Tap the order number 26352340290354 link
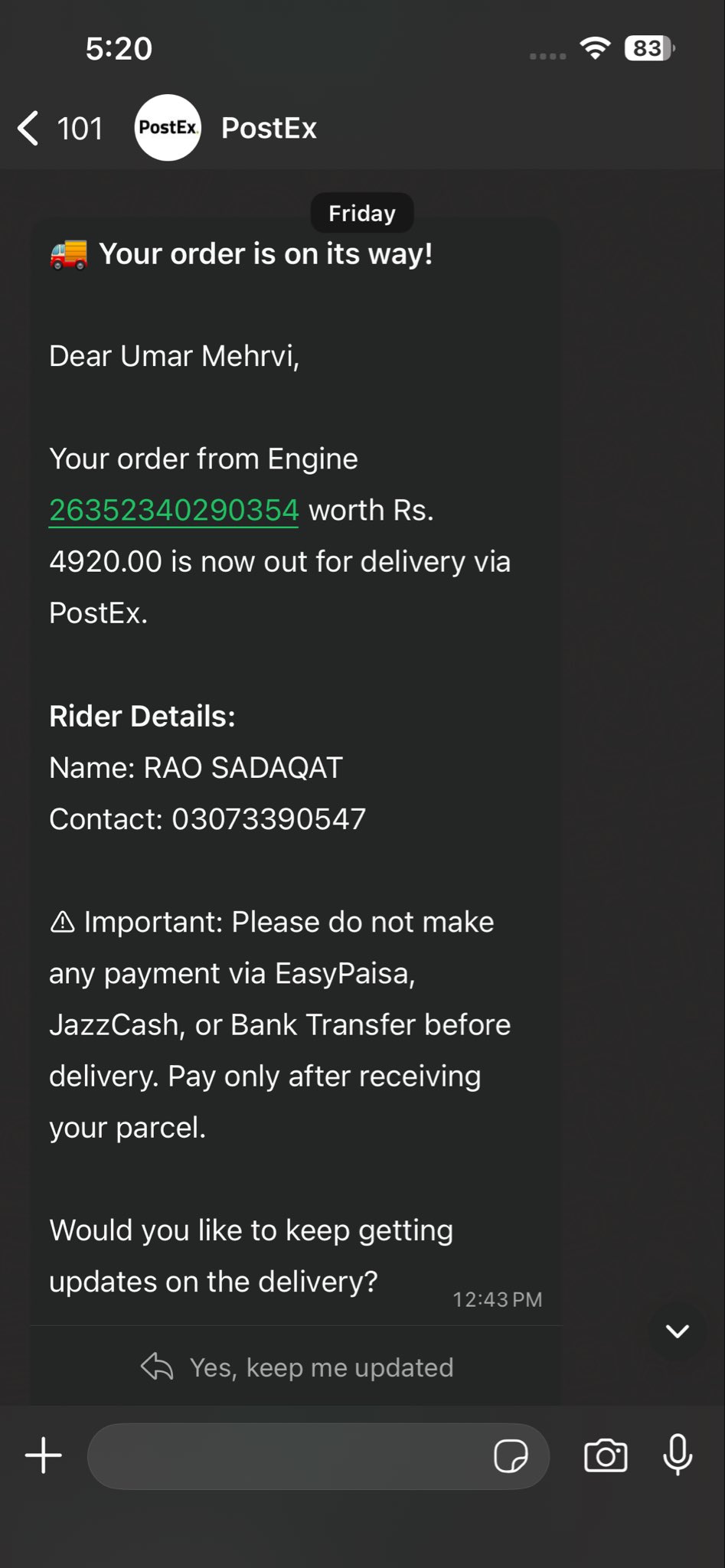The width and height of the screenshot is (725, 1568). (174, 511)
